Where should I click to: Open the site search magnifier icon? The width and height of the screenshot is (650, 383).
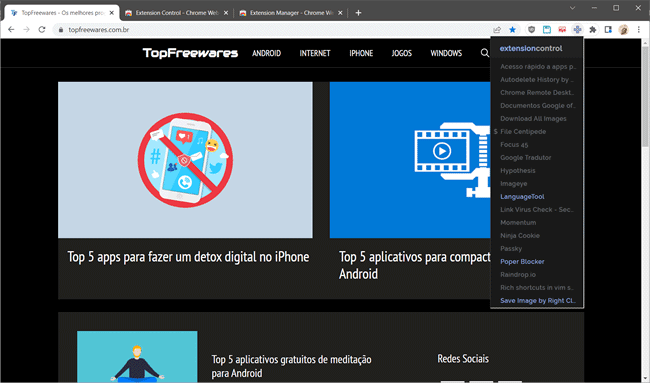[485, 53]
